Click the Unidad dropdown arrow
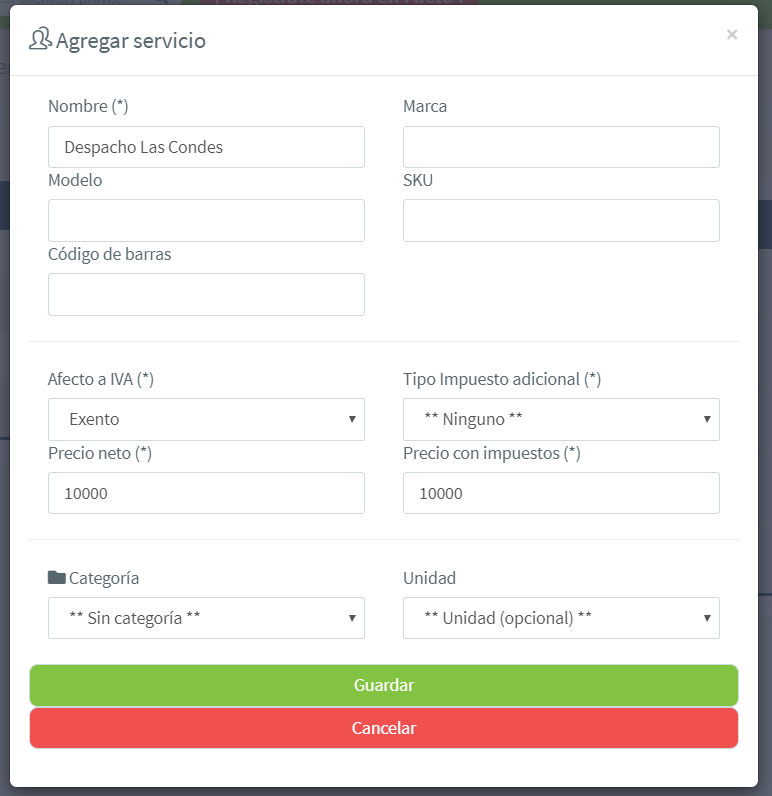This screenshot has height=796, width=772. (707, 618)
